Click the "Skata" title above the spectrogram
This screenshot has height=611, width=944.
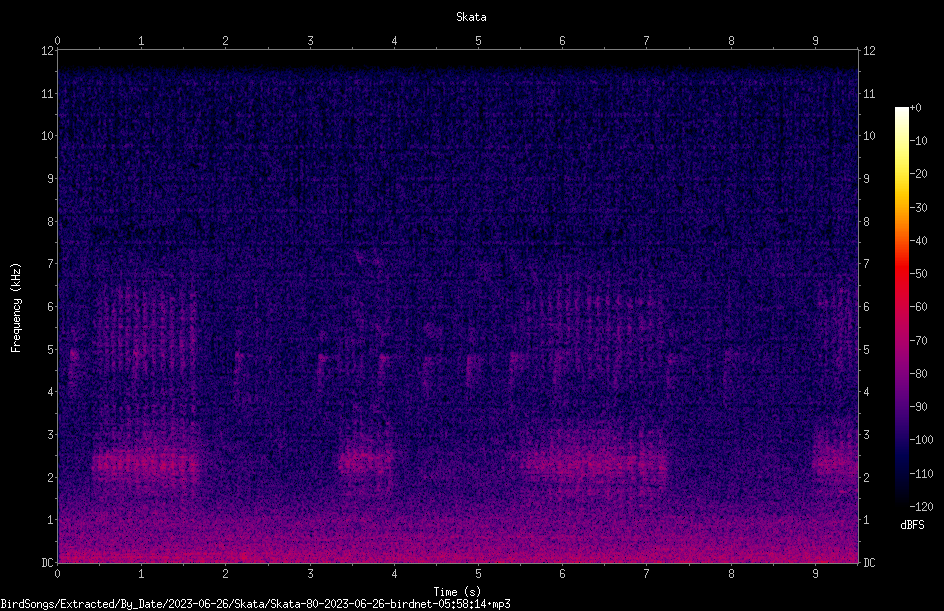[x=471, y=17]
